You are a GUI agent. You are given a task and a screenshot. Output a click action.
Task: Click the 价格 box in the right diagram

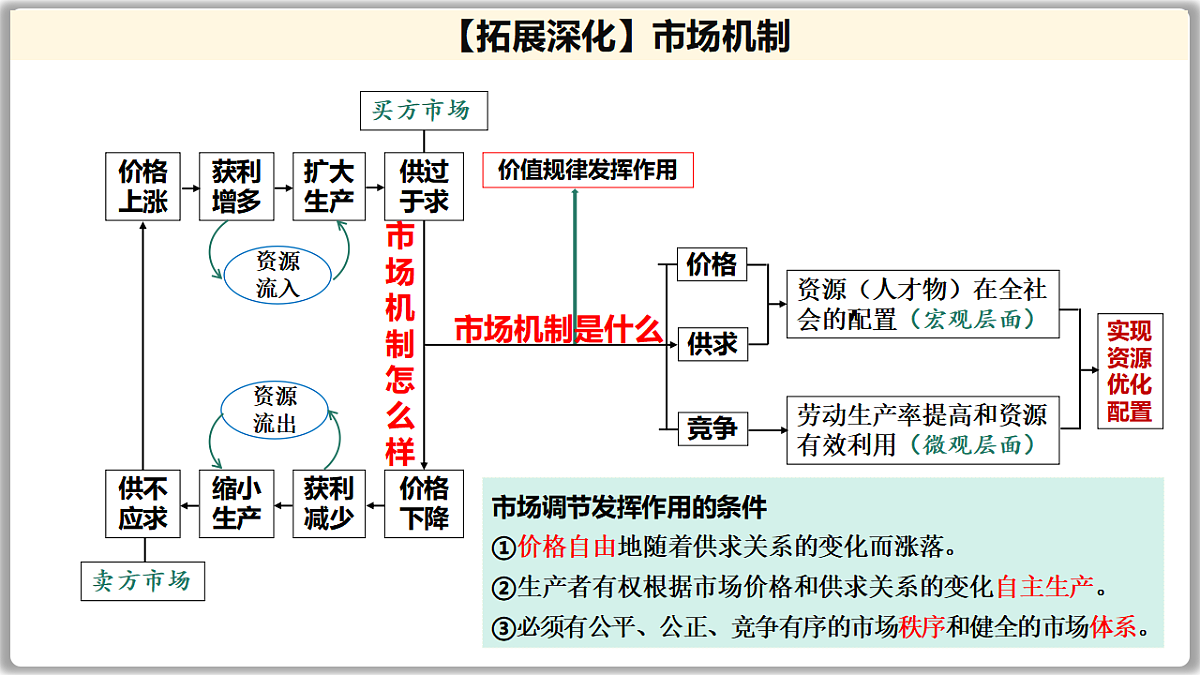pyautogui.click(x=712, y=265)
